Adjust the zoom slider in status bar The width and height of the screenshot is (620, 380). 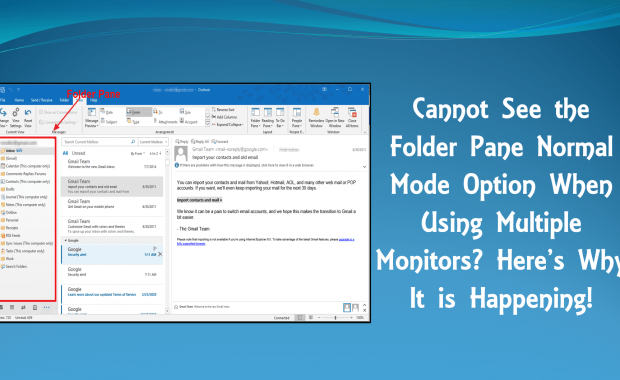point(335,318)
